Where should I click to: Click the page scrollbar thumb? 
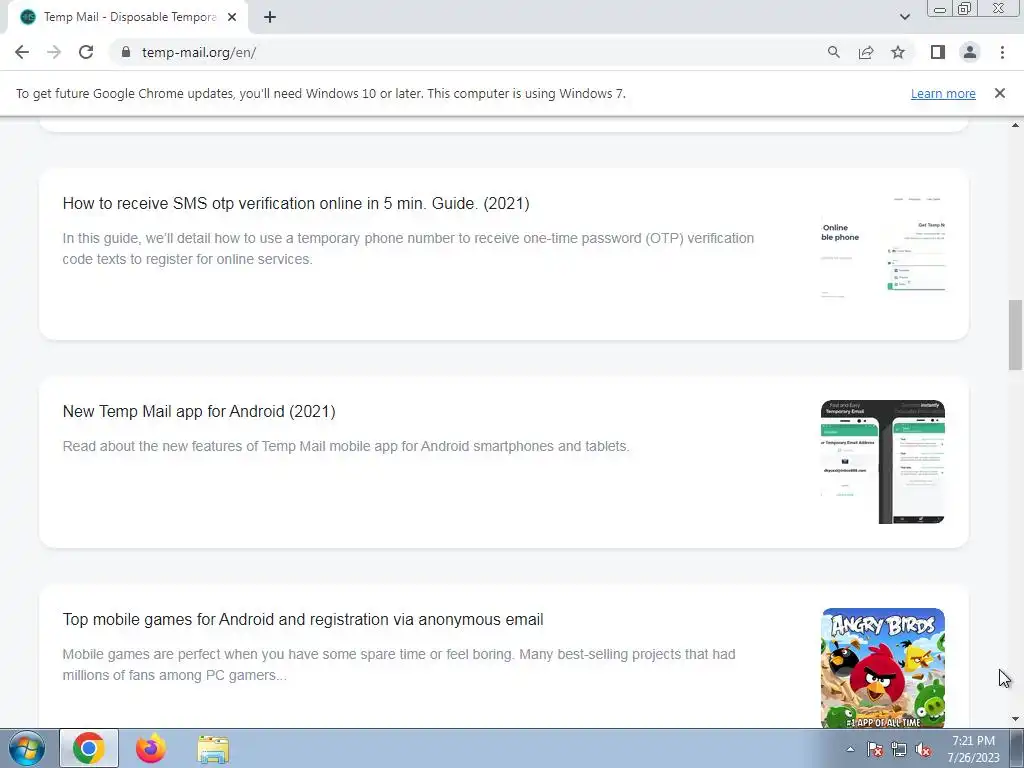pos(1015,334)
